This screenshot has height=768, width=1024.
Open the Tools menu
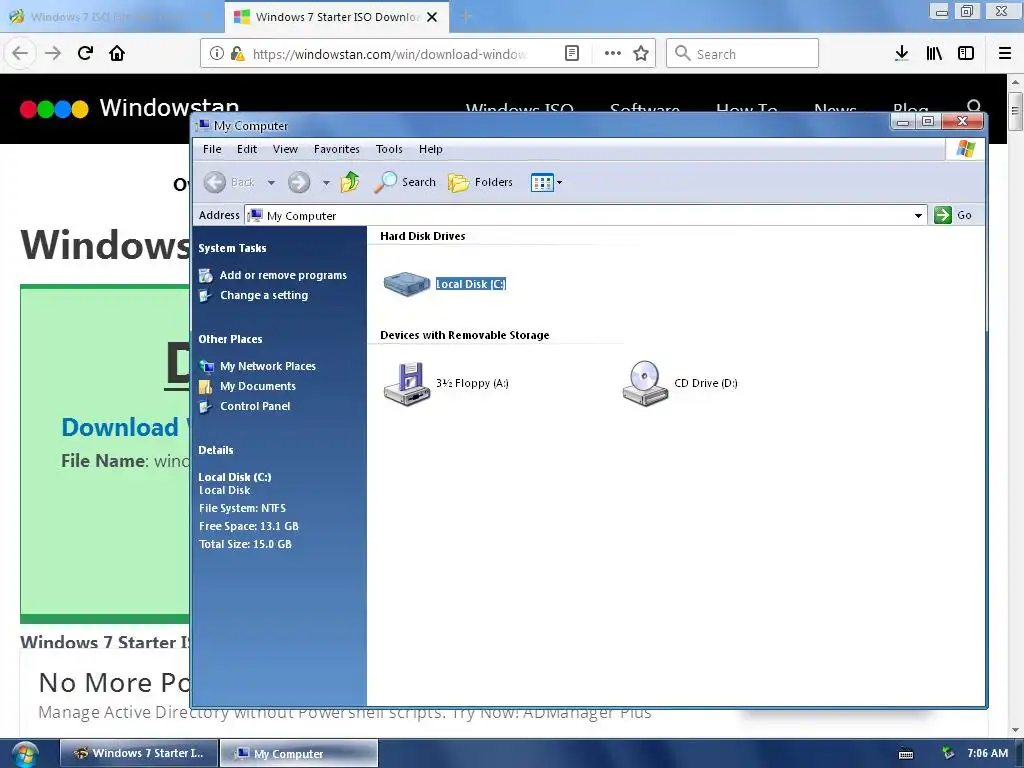point(389,149)
